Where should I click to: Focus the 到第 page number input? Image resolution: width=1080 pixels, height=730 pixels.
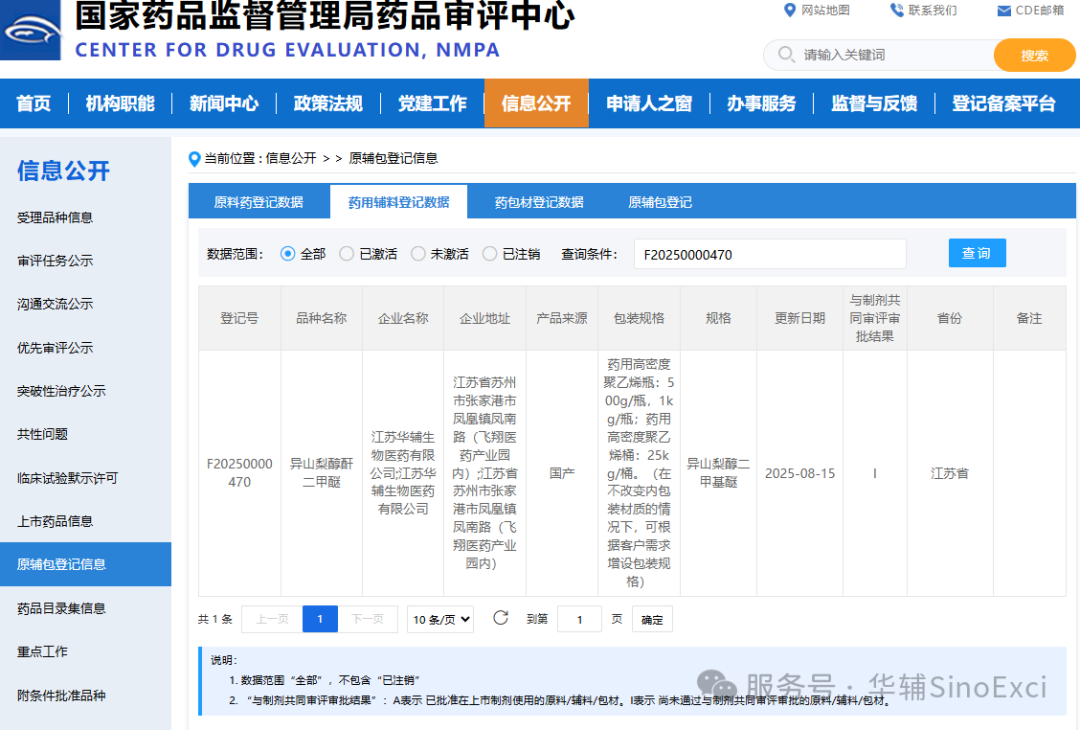[579, 619]
